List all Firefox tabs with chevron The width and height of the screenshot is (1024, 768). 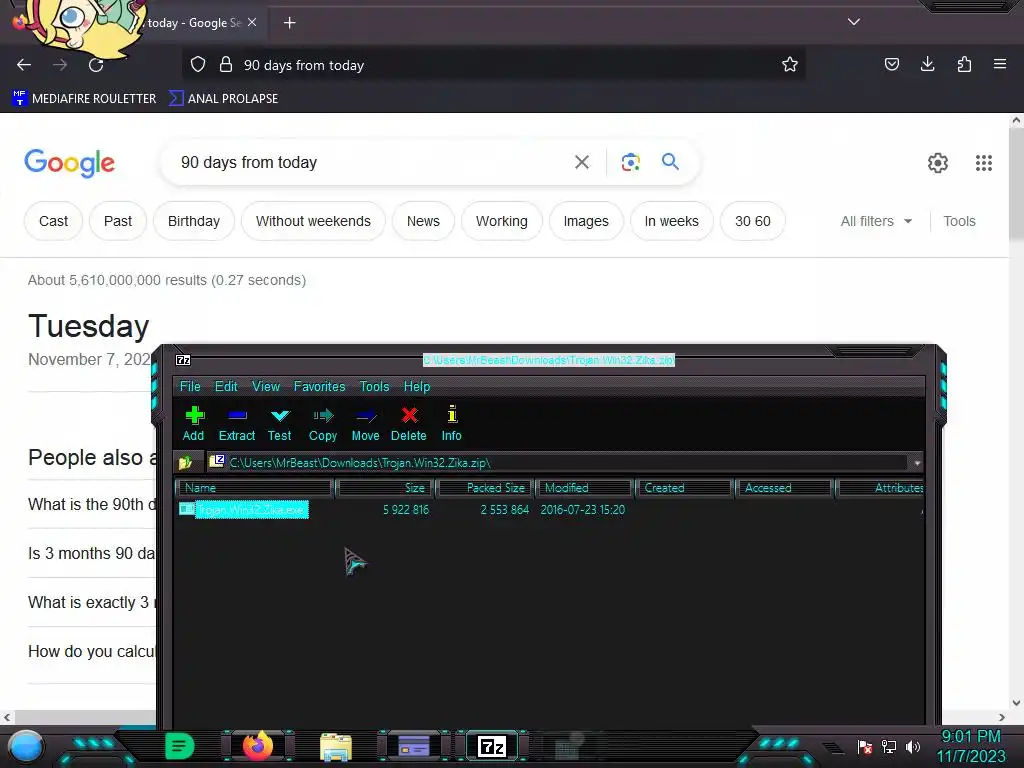(854, 22)
